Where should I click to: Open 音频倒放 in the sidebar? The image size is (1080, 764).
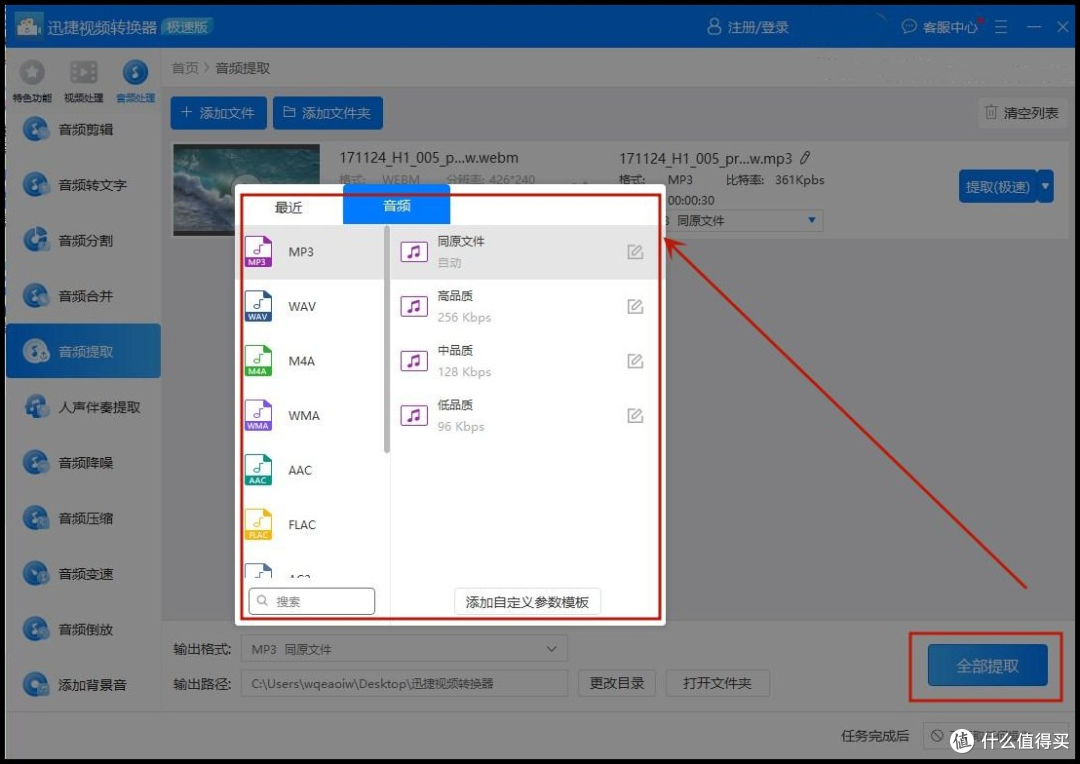coord(83,629)
